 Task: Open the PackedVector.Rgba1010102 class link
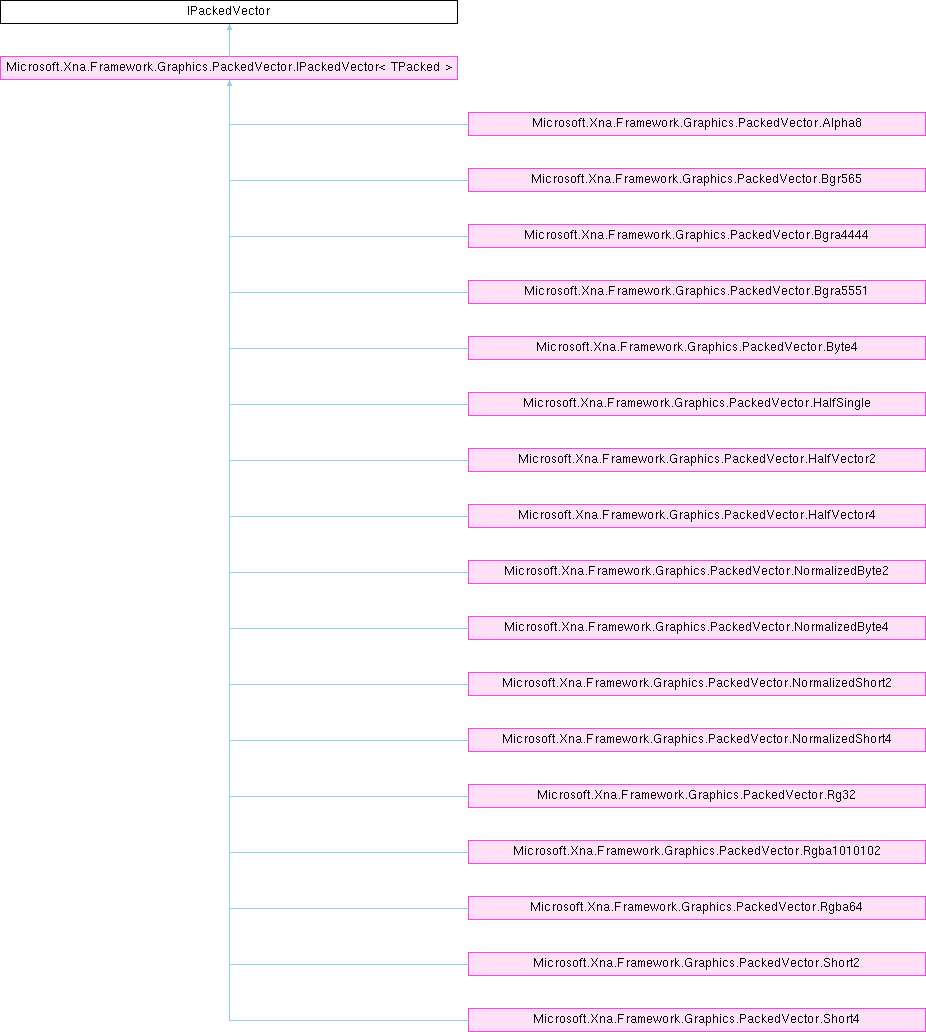coord(697,852)
